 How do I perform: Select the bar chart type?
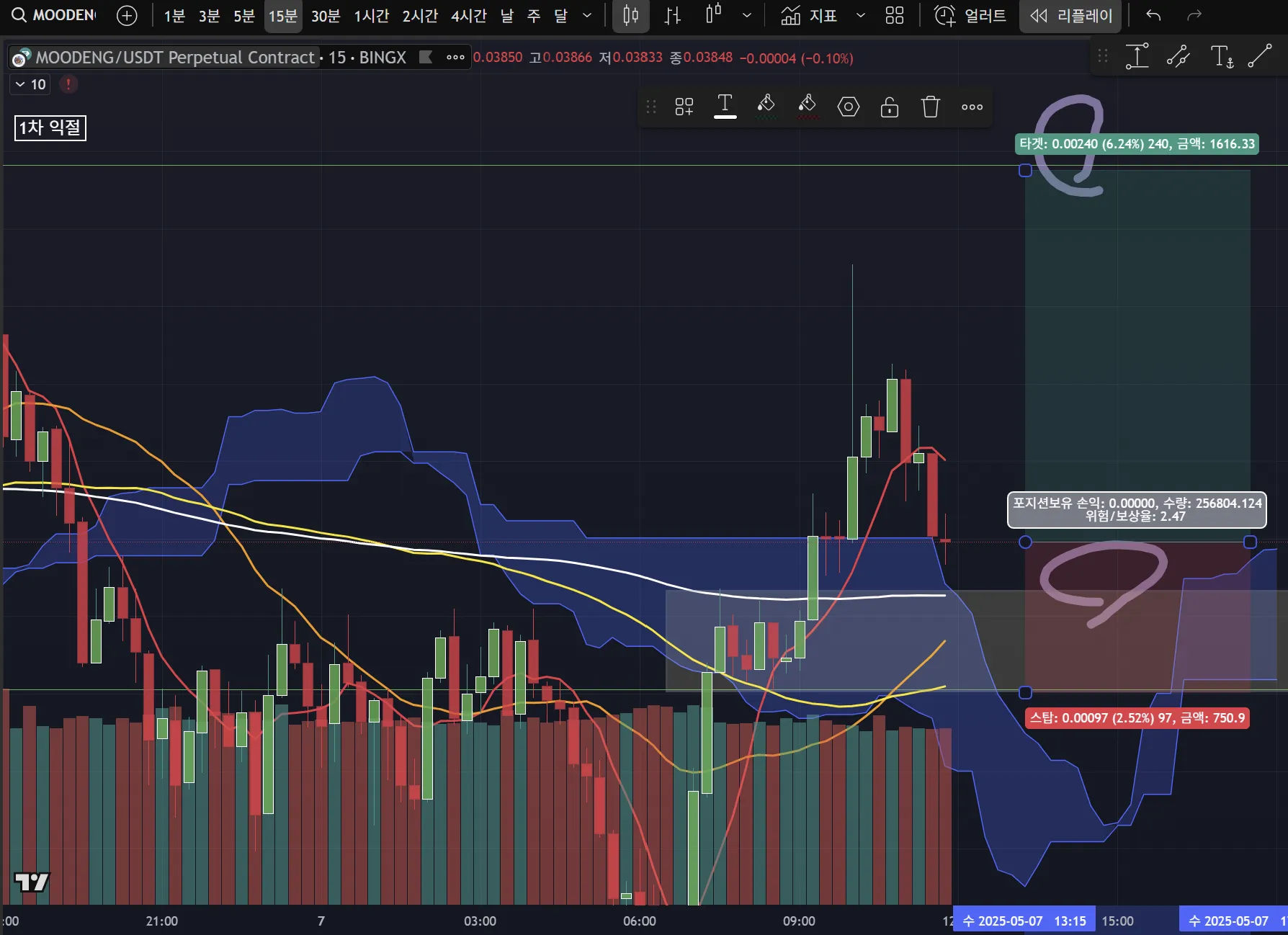pyautogui.click(x=673, y=16)
